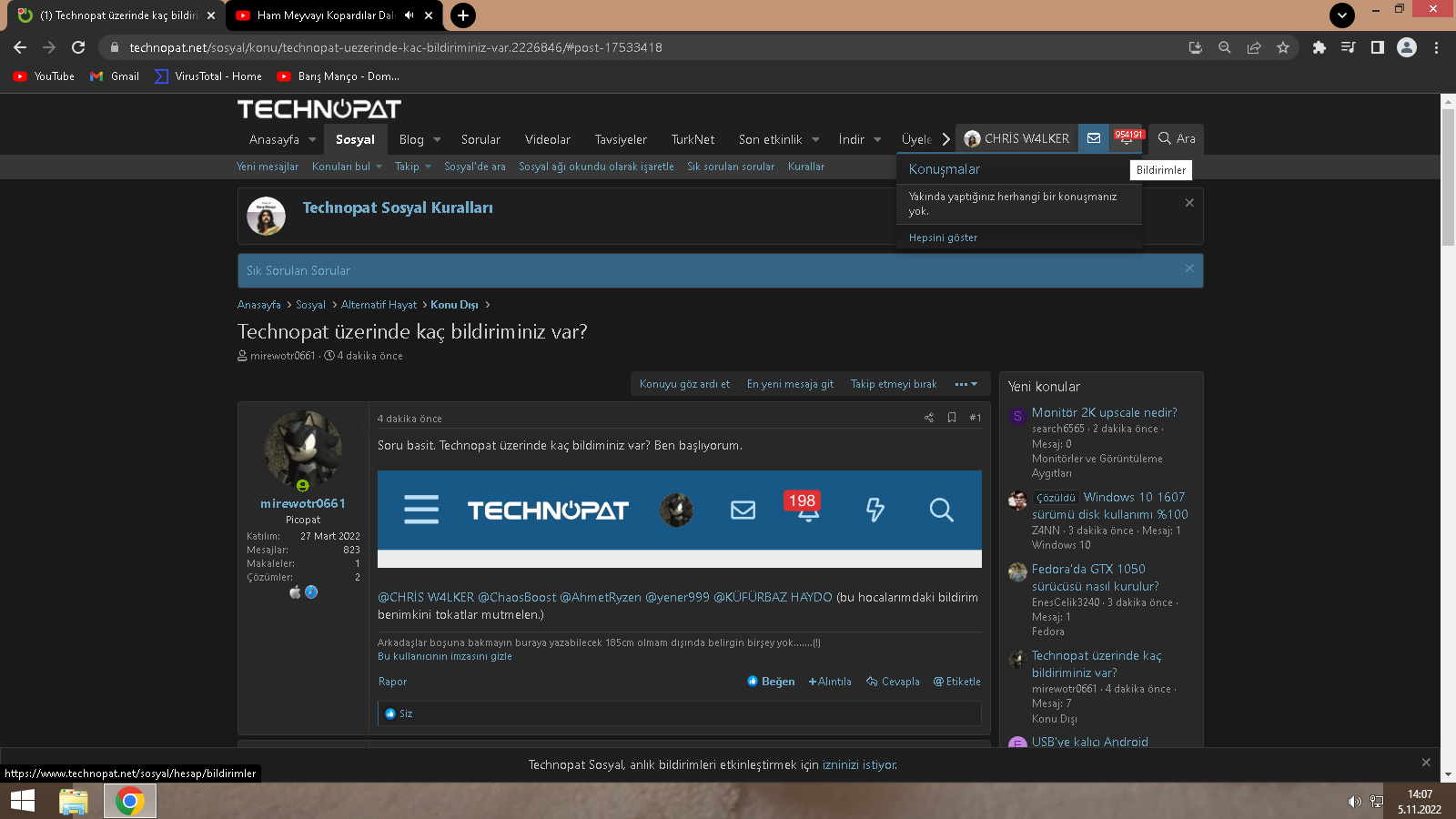1456x819 pixels.
Task: Bookmark post #1 using bookmark icon
Action: pos(952,418)
